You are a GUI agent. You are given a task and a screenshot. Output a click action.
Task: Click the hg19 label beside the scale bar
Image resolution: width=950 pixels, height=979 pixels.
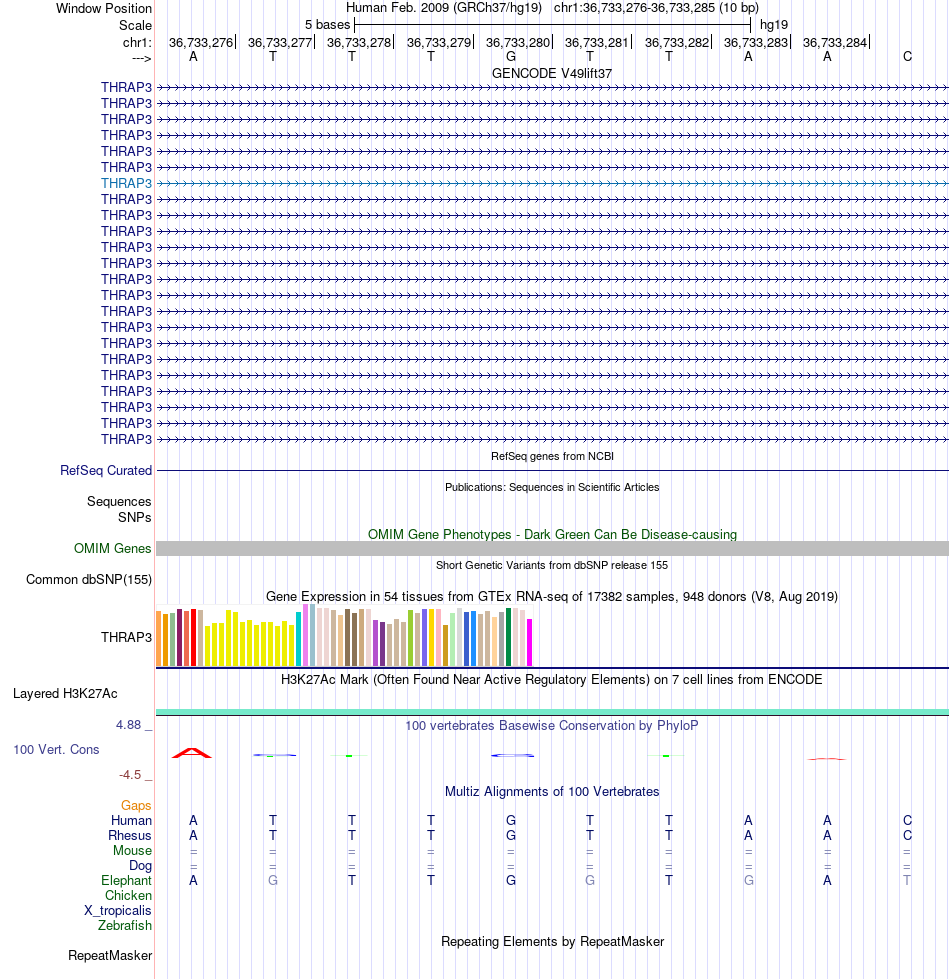coord(773,25)
